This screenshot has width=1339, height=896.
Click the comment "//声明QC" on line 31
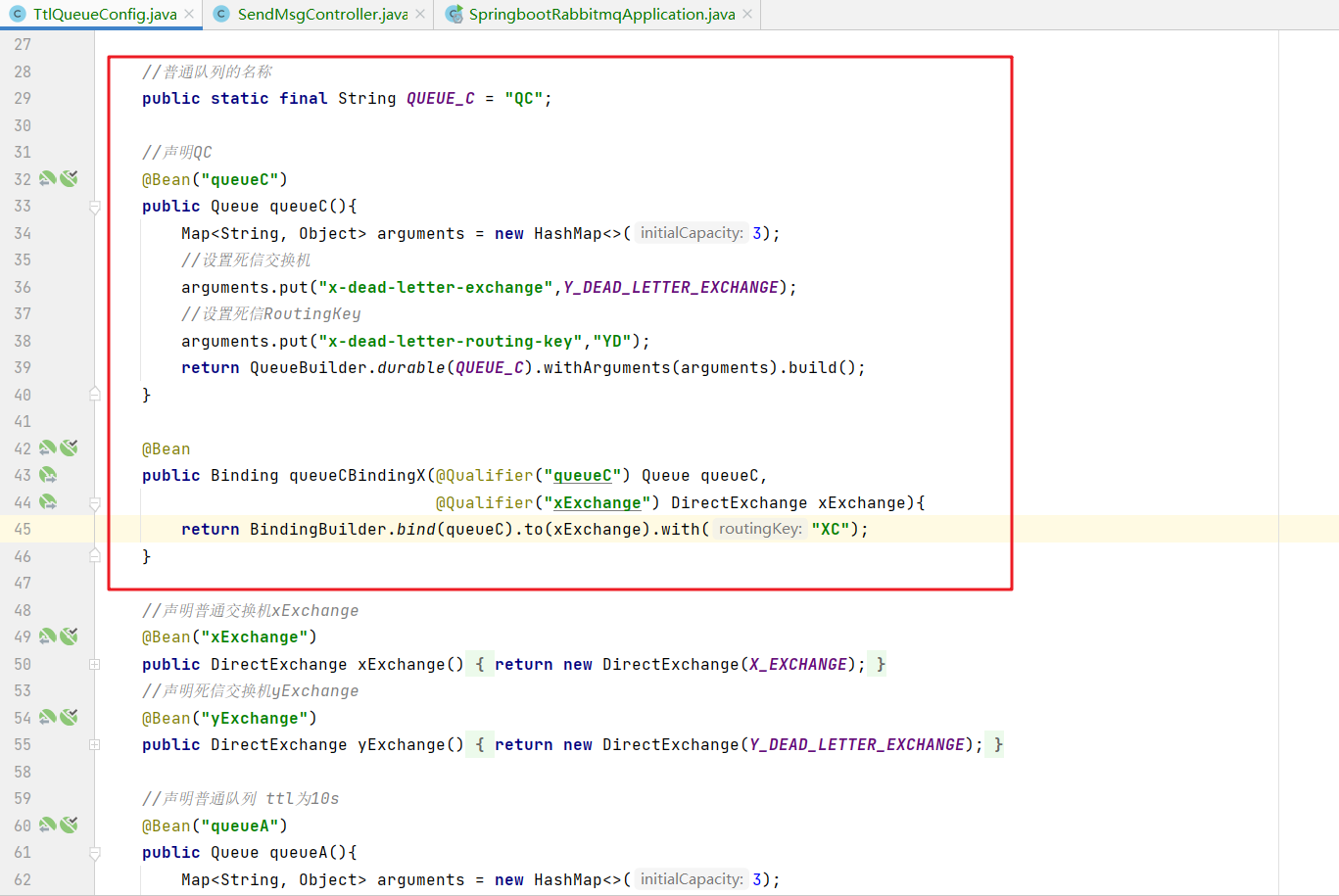[x=177, y=153]
